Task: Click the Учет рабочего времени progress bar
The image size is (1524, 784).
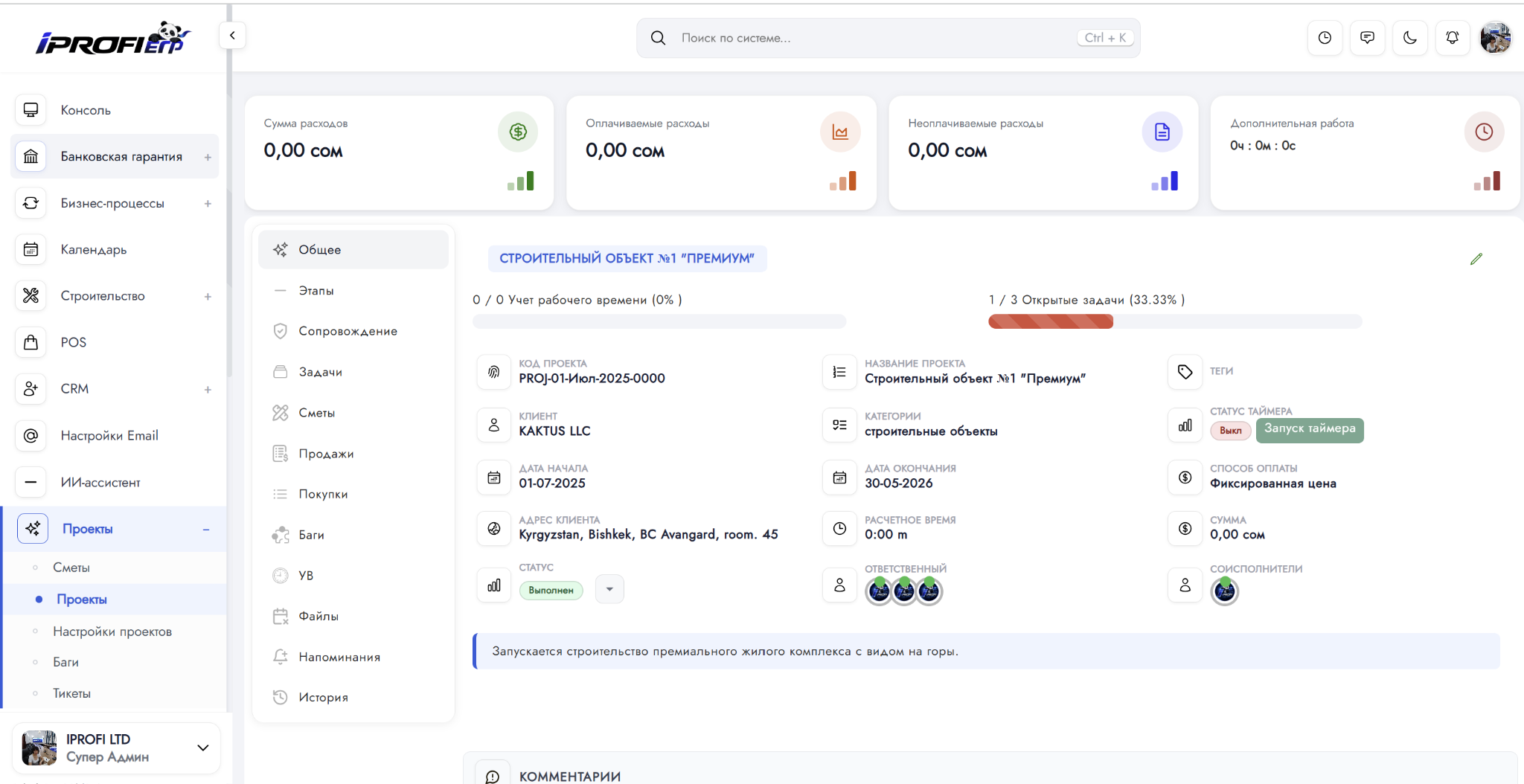Action: point(659,321)
